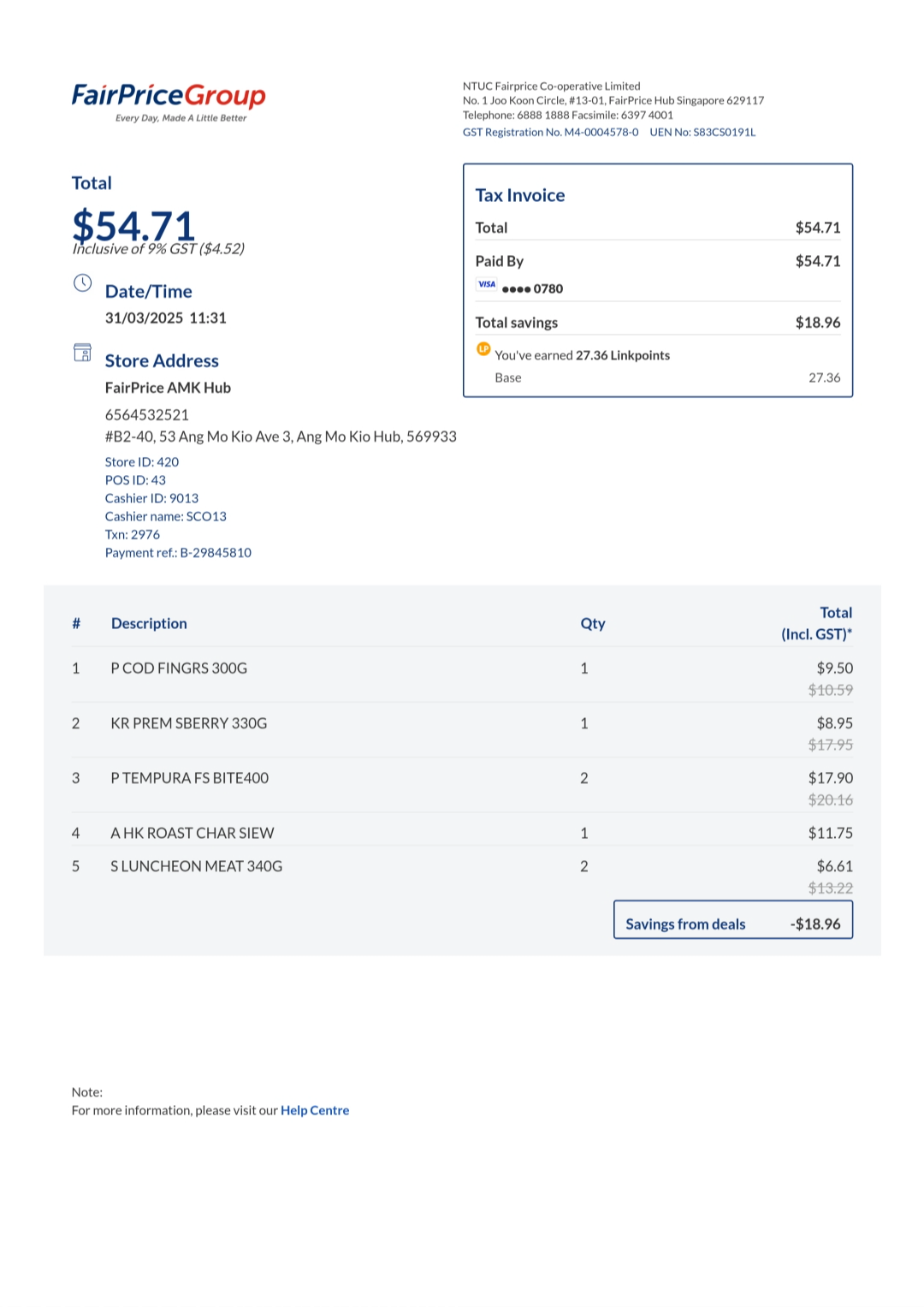924x1307 pixels.
Task: Open the Help Centre link
Action: [315, 1110]
